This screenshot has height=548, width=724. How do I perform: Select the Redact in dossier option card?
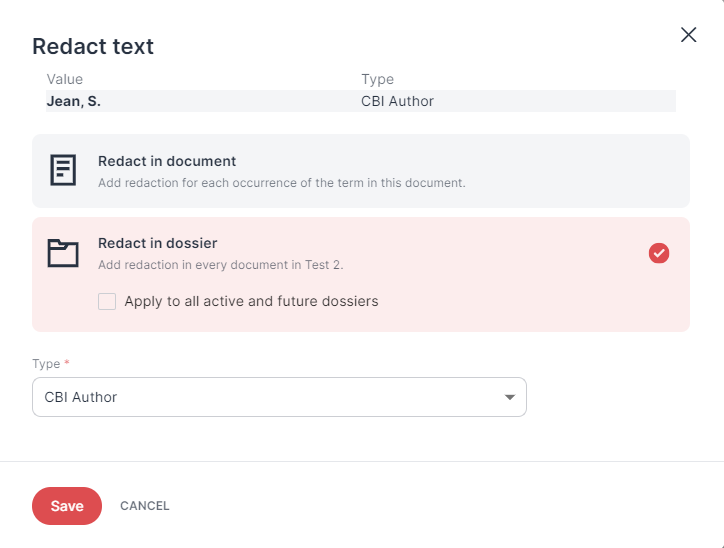point(361,274)
